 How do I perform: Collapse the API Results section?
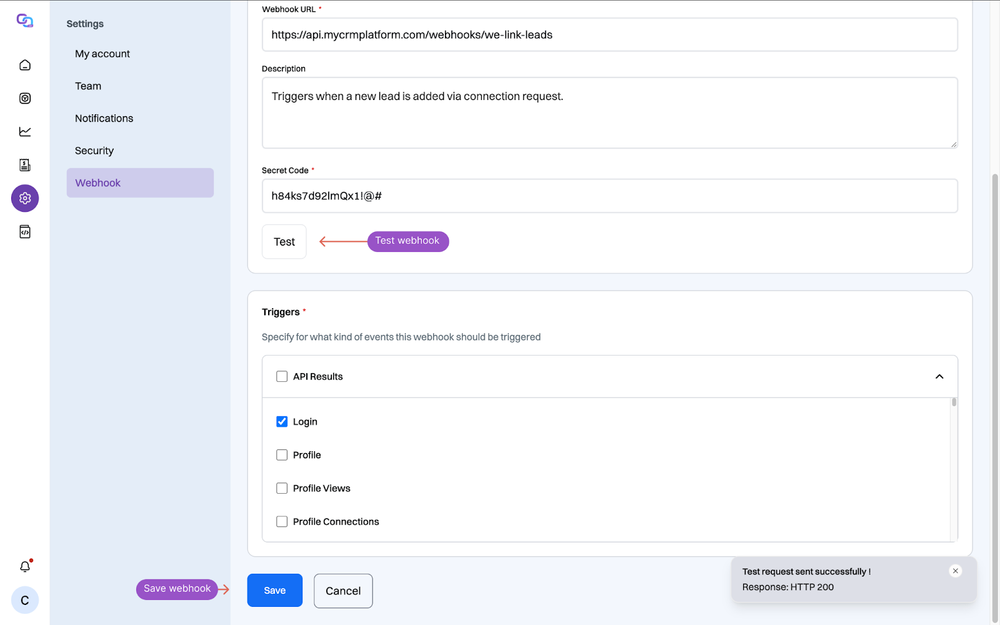[x=938, y=376]
